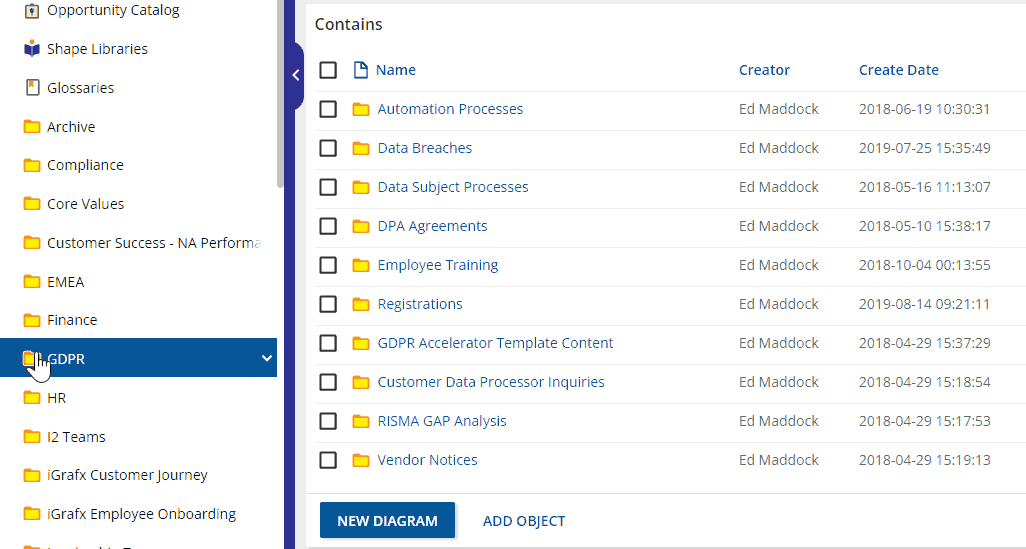Collapse the left sidebar panel arrow
This screenshot has width=1026, height=549.
(295, 75)
